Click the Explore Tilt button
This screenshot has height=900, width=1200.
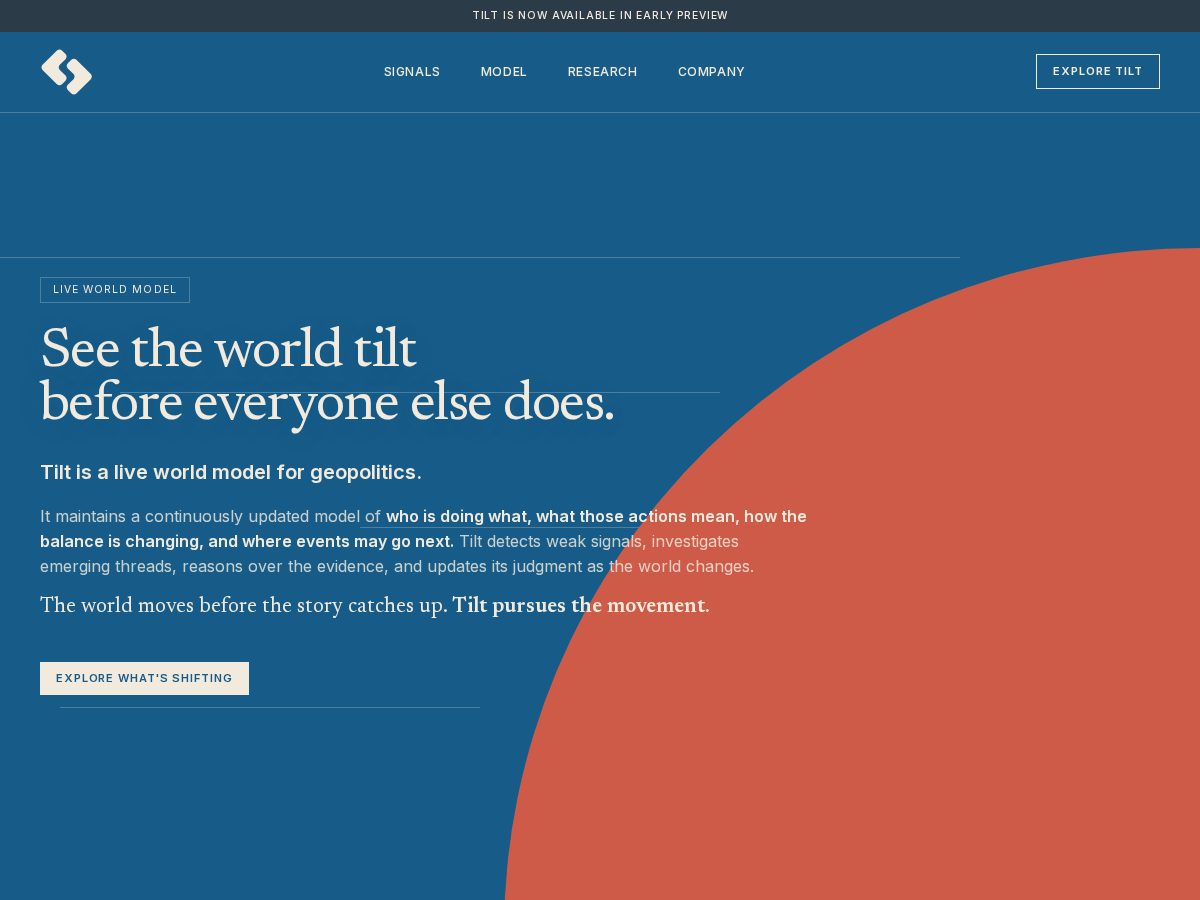(x=1097, y=71)
